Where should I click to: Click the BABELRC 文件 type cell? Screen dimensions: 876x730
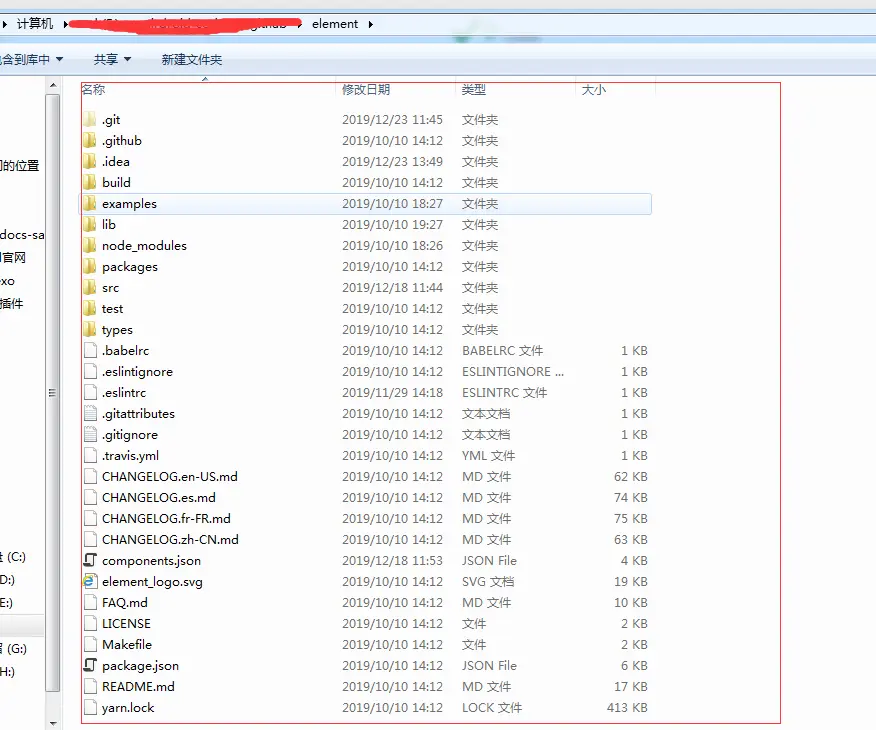tap(502, 351)
